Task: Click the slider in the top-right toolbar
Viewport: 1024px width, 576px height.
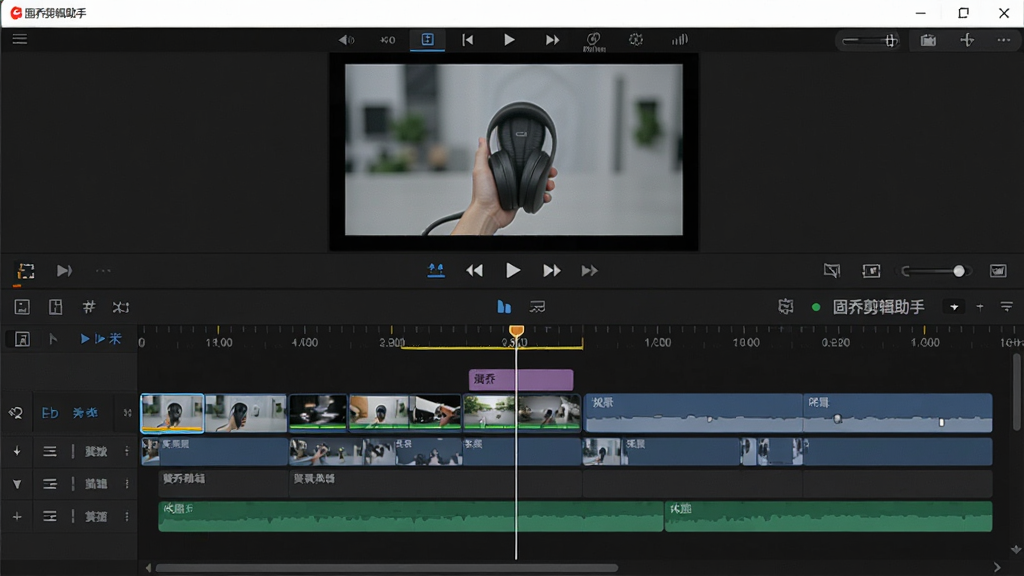Action: point(870,40)
